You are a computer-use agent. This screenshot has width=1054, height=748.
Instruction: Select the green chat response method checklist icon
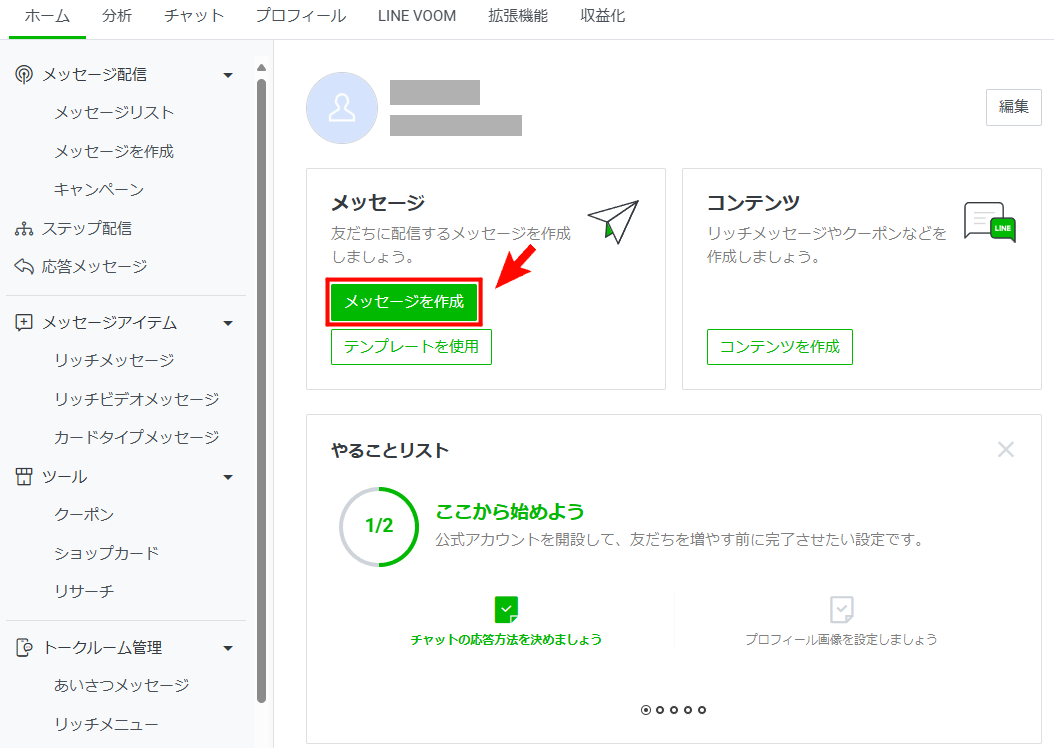click(507, 609)
